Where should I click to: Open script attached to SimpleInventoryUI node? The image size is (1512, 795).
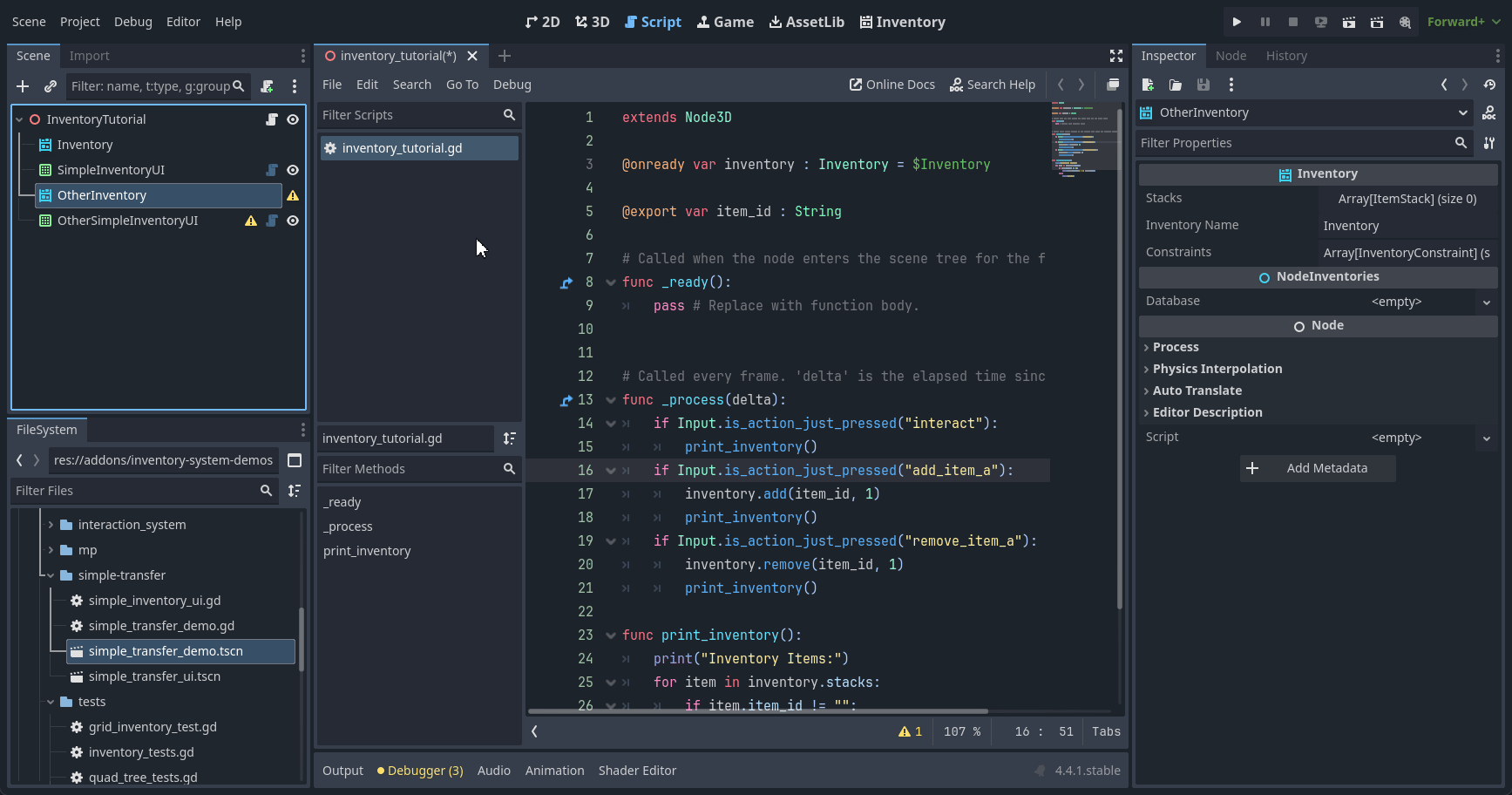pos(272,170)
